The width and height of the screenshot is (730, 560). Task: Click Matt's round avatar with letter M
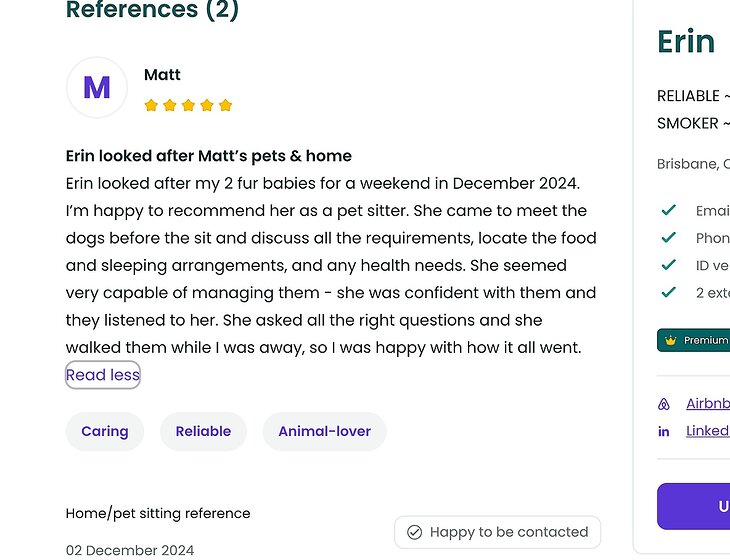tap(96, 88)
